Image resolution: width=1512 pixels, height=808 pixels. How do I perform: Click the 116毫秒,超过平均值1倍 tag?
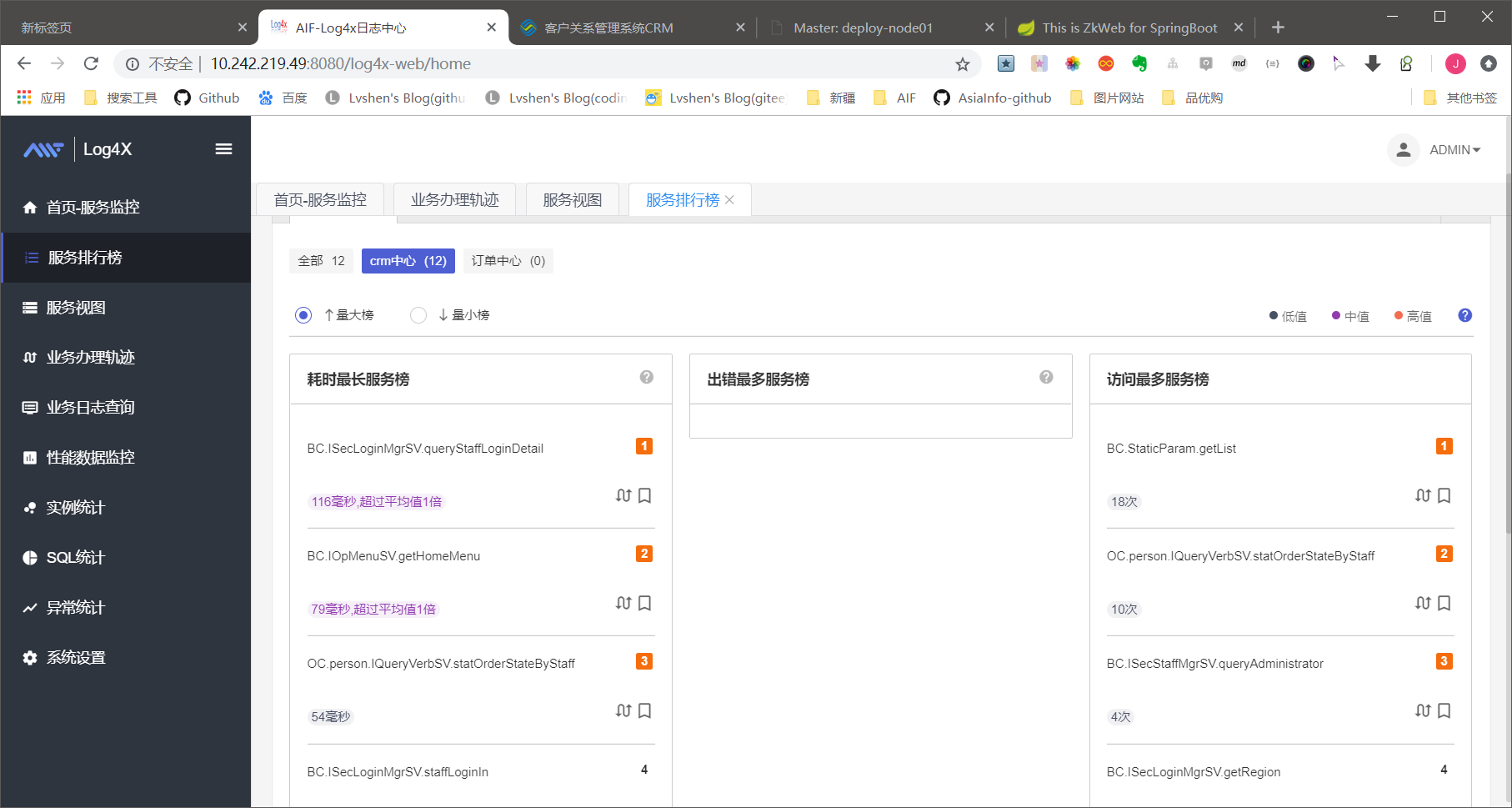[x=377, y=502]
